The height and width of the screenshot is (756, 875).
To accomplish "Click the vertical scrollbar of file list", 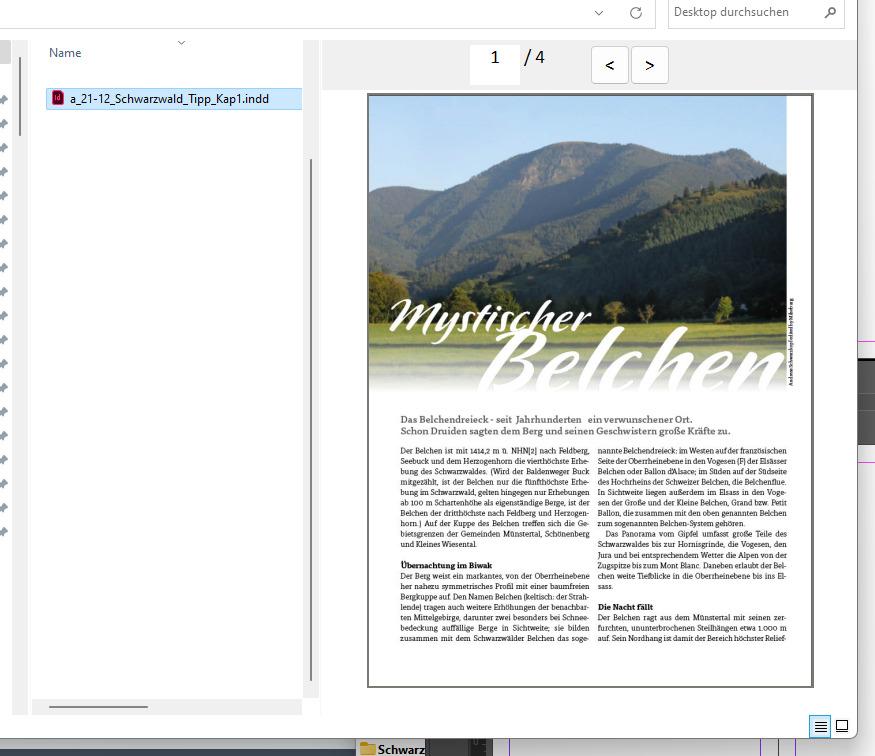I will pos(311,400).
